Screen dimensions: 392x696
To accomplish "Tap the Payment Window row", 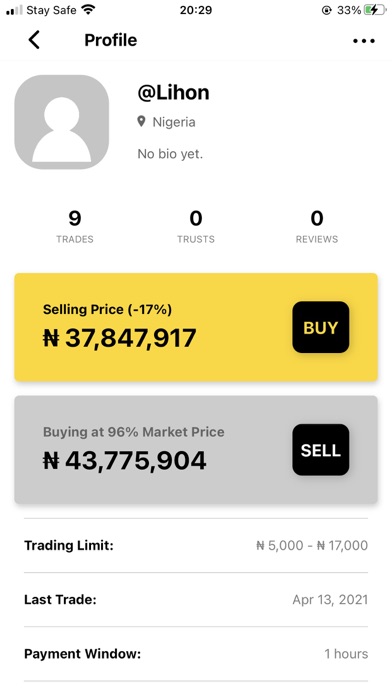I will click(x=196, y=654).
